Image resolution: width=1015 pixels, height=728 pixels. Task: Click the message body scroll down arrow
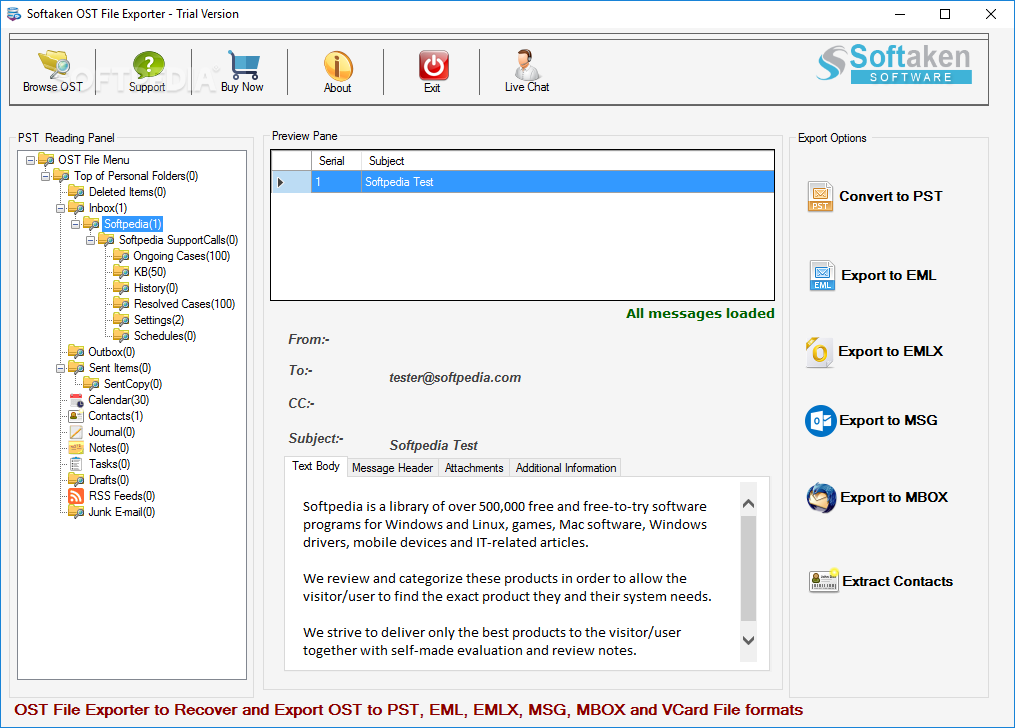click(748, 640)
